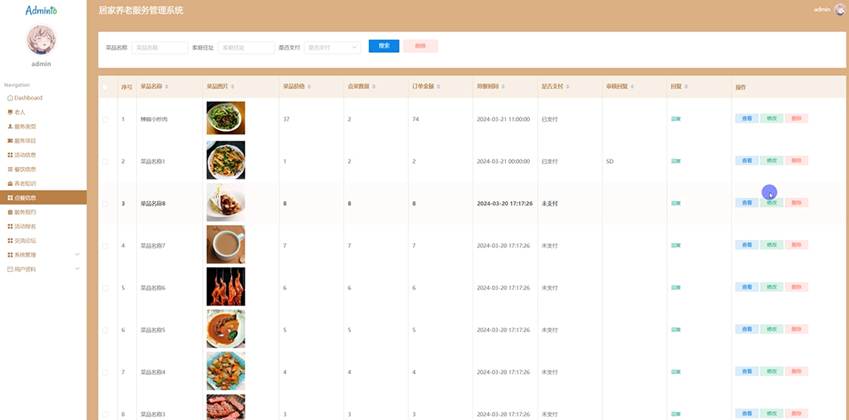Image resolution: width=849 pixels, height=420 pixels.
Task: Click the blue 查看 button in row 菜品名称5
Action: [747, 330]
